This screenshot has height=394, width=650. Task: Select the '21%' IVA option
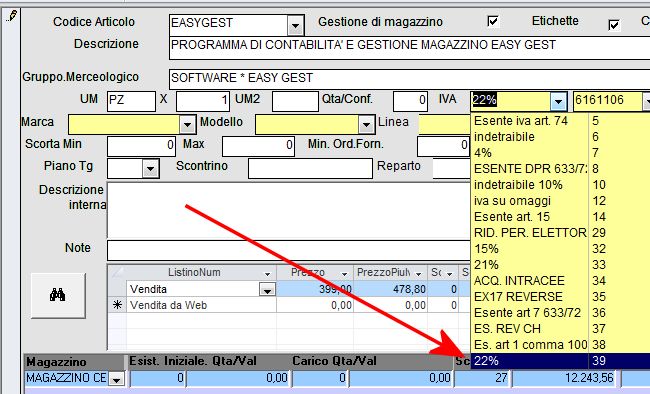[x=560, y=265]
